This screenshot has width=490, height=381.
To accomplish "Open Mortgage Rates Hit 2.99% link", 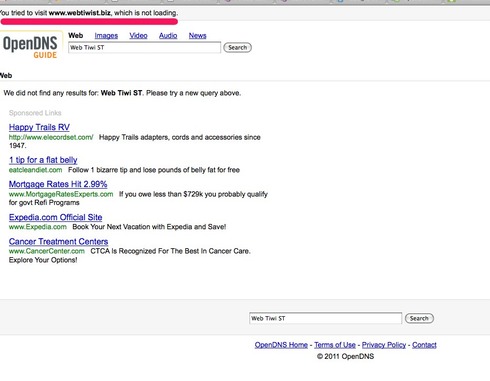I will coord(58,184).
